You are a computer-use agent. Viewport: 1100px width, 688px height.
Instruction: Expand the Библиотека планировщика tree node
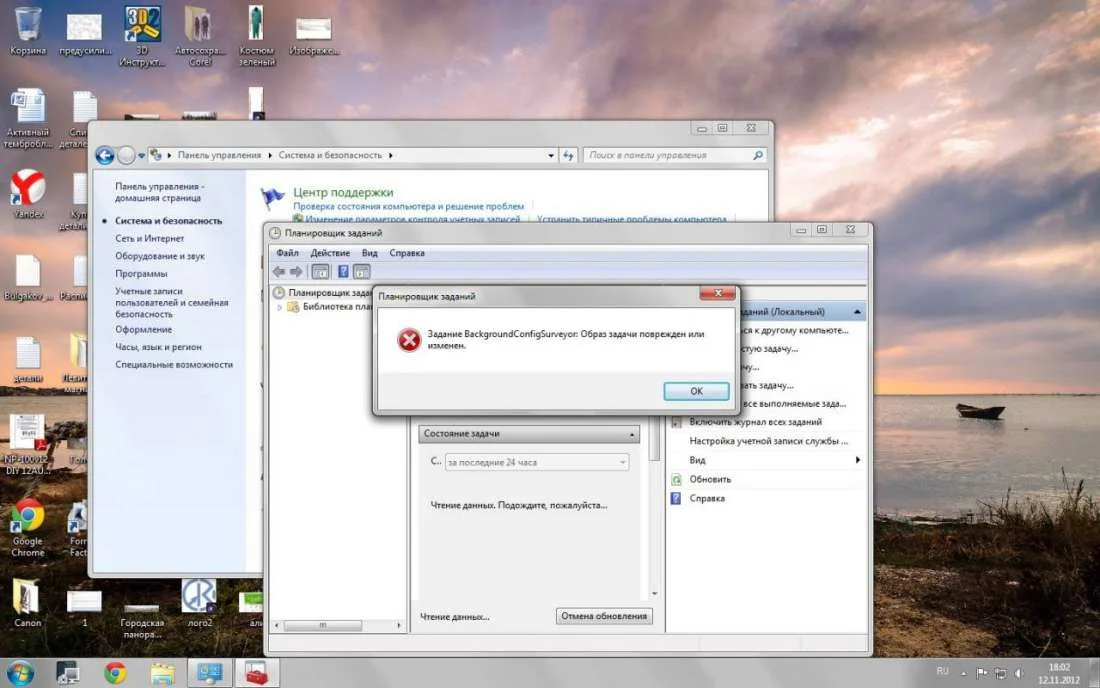[280, 307]
